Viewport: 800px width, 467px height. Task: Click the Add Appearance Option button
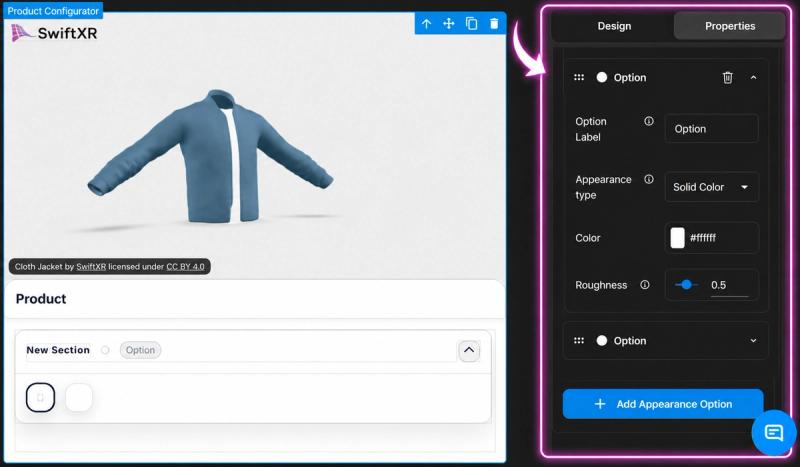(x=663, y=404)
